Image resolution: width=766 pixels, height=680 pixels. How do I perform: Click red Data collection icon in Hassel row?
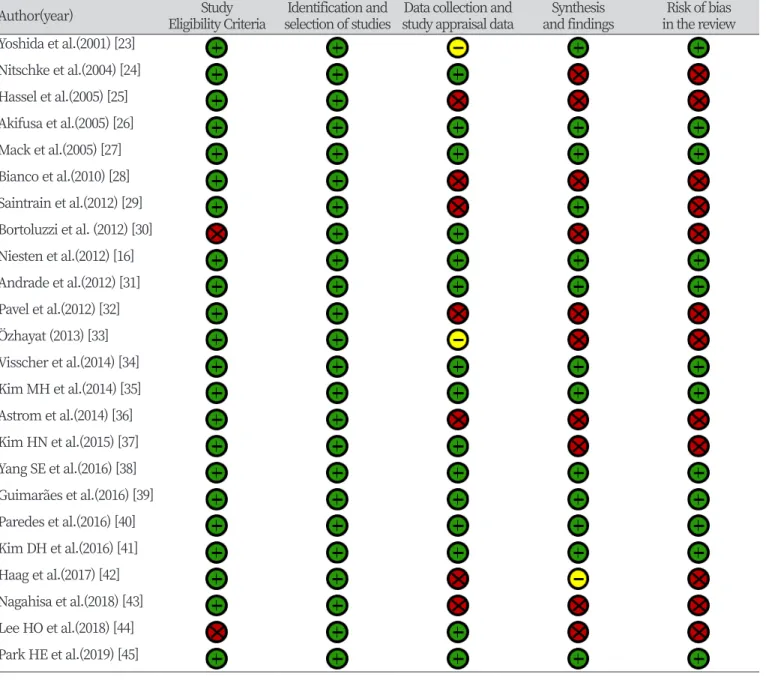458,101
